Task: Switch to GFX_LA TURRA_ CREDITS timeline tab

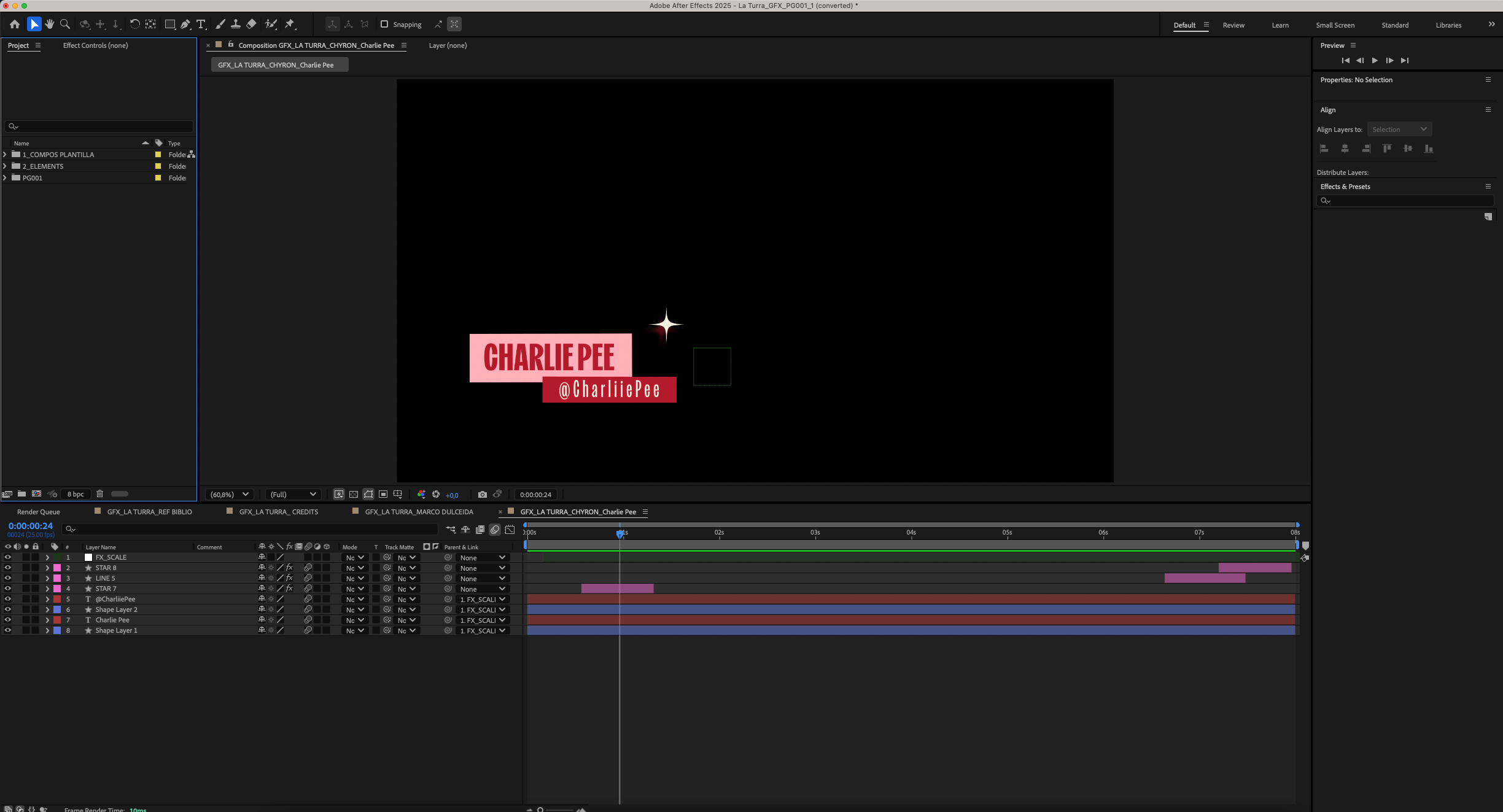Action: pyautogui.click(x=278, y=512)
